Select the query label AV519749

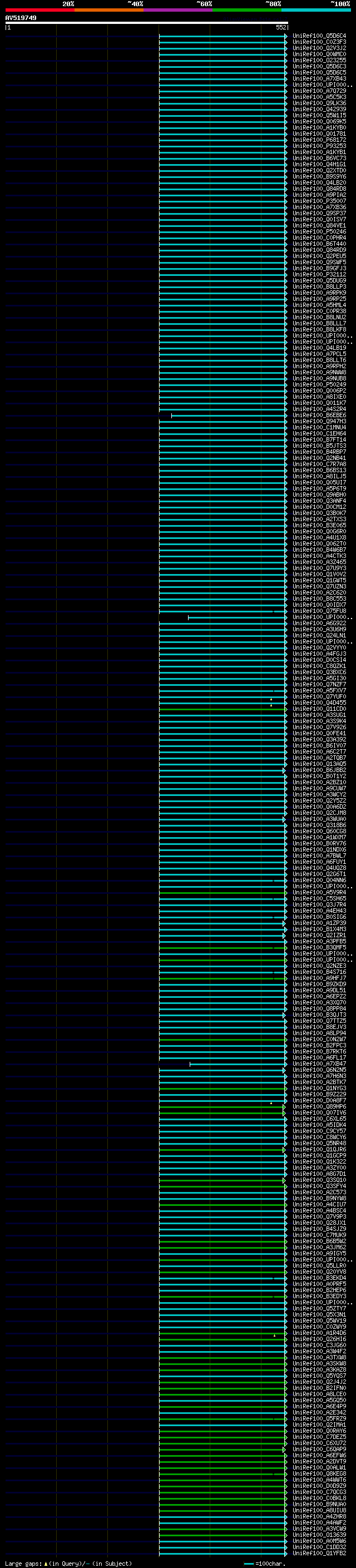coord(21,18)
